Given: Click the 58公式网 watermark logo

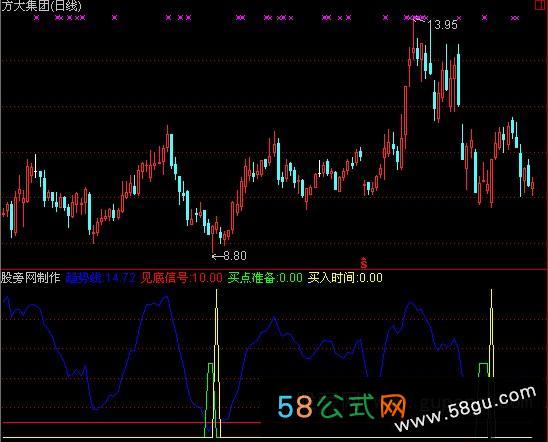Looking at the screenshot, I should point(341,406).
